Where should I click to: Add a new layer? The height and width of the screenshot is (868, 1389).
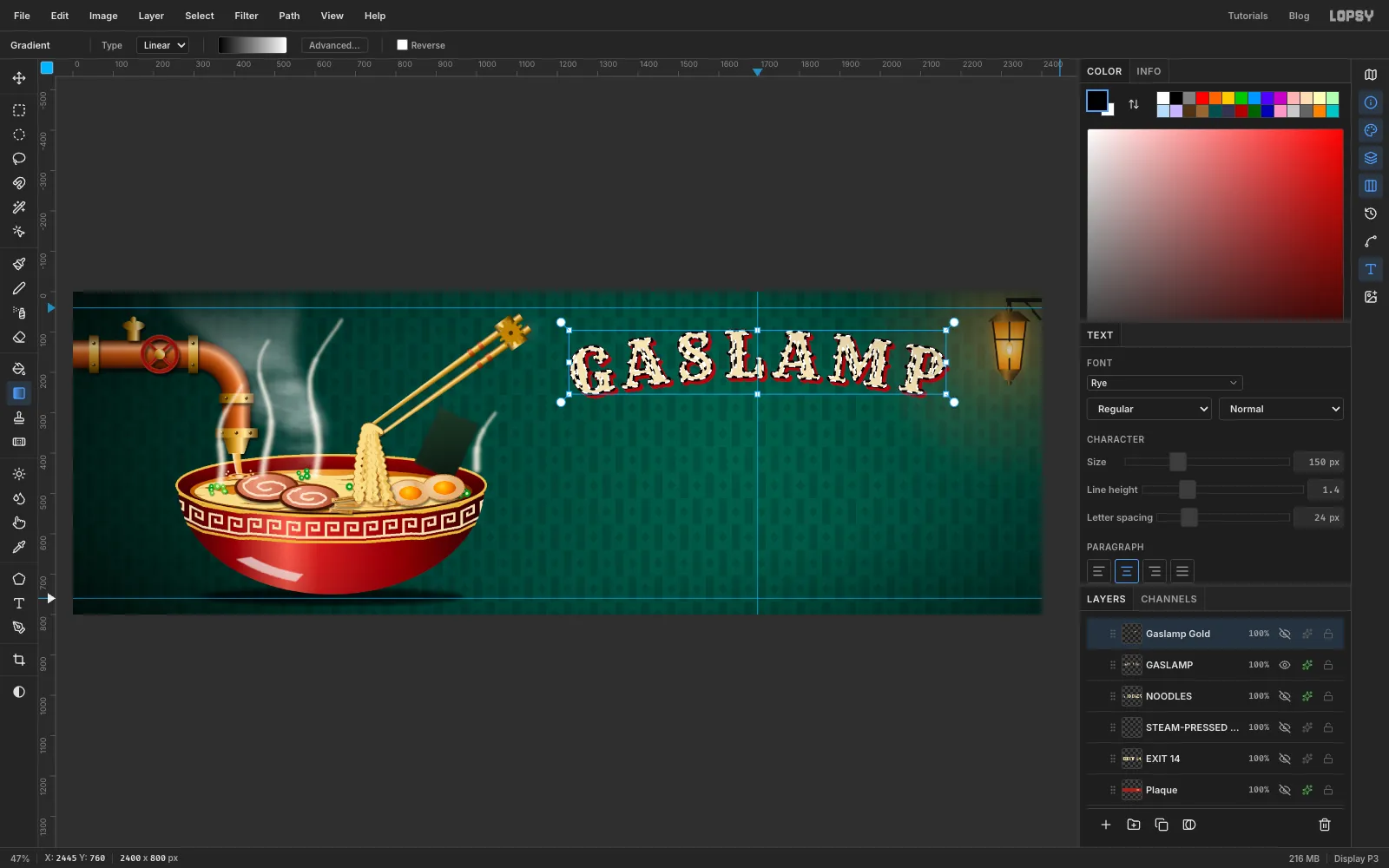pos(1106,825)
